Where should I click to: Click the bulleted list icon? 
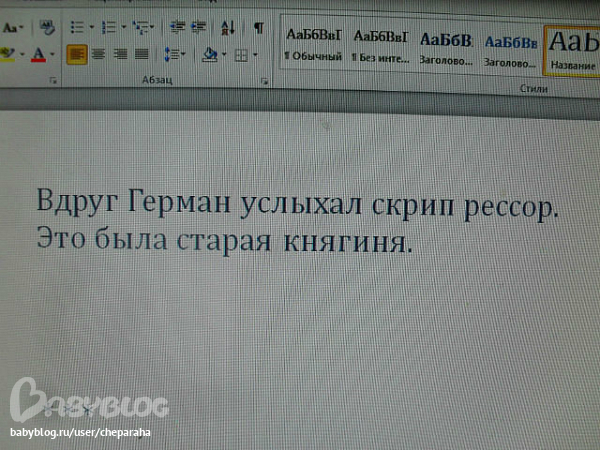pos(78,27)
